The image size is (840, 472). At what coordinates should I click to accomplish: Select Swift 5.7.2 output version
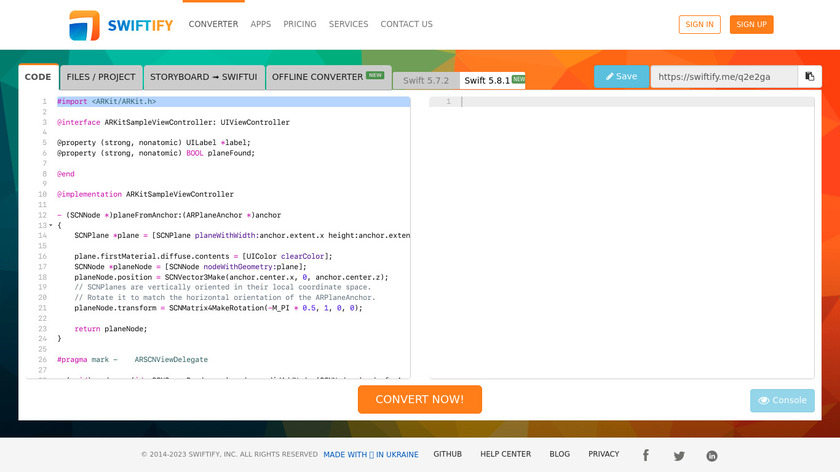tap(426, 80)
